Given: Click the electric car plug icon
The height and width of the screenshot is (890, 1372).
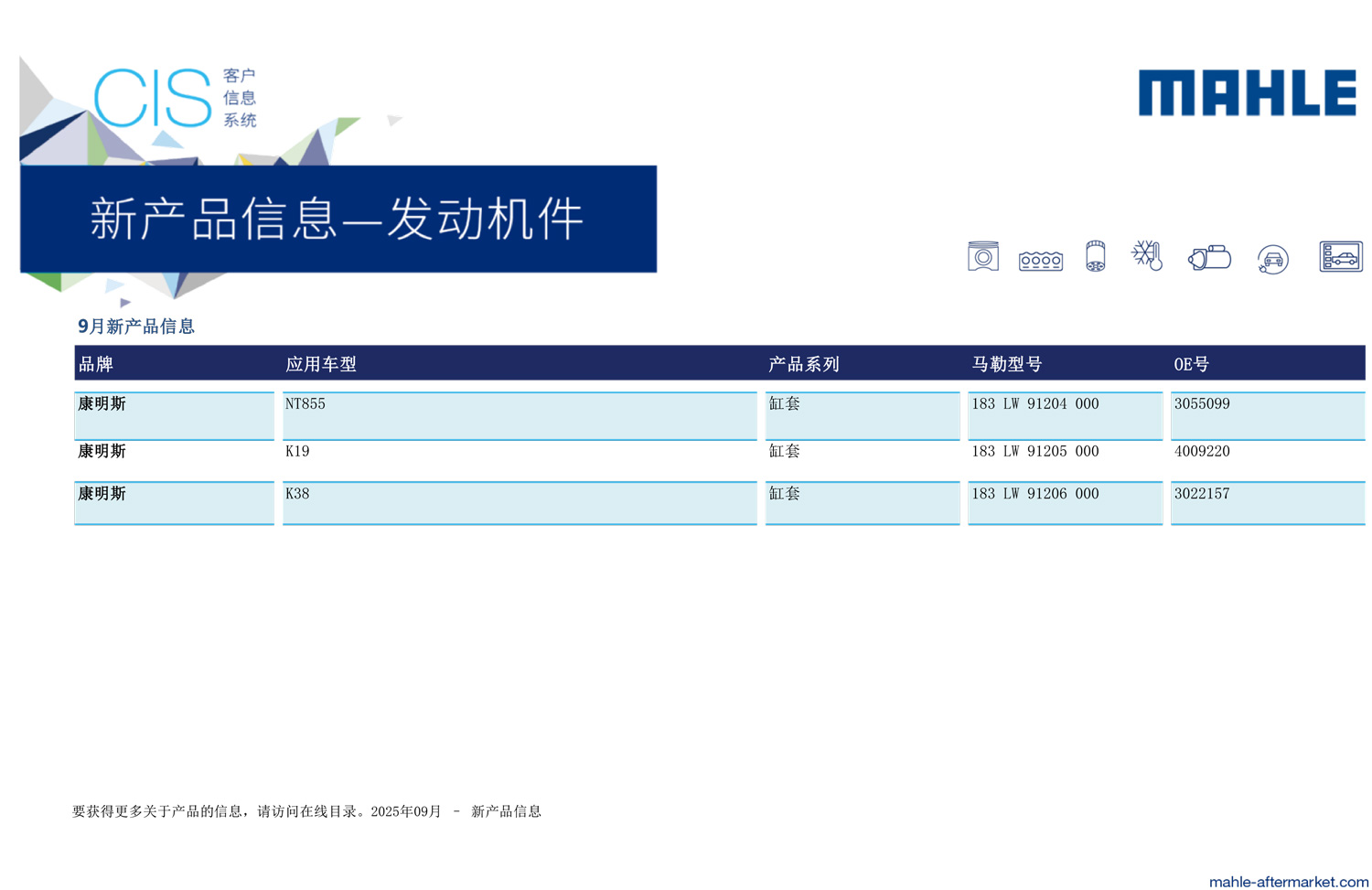Looking at the screenshot, I should coord(1272,260).
